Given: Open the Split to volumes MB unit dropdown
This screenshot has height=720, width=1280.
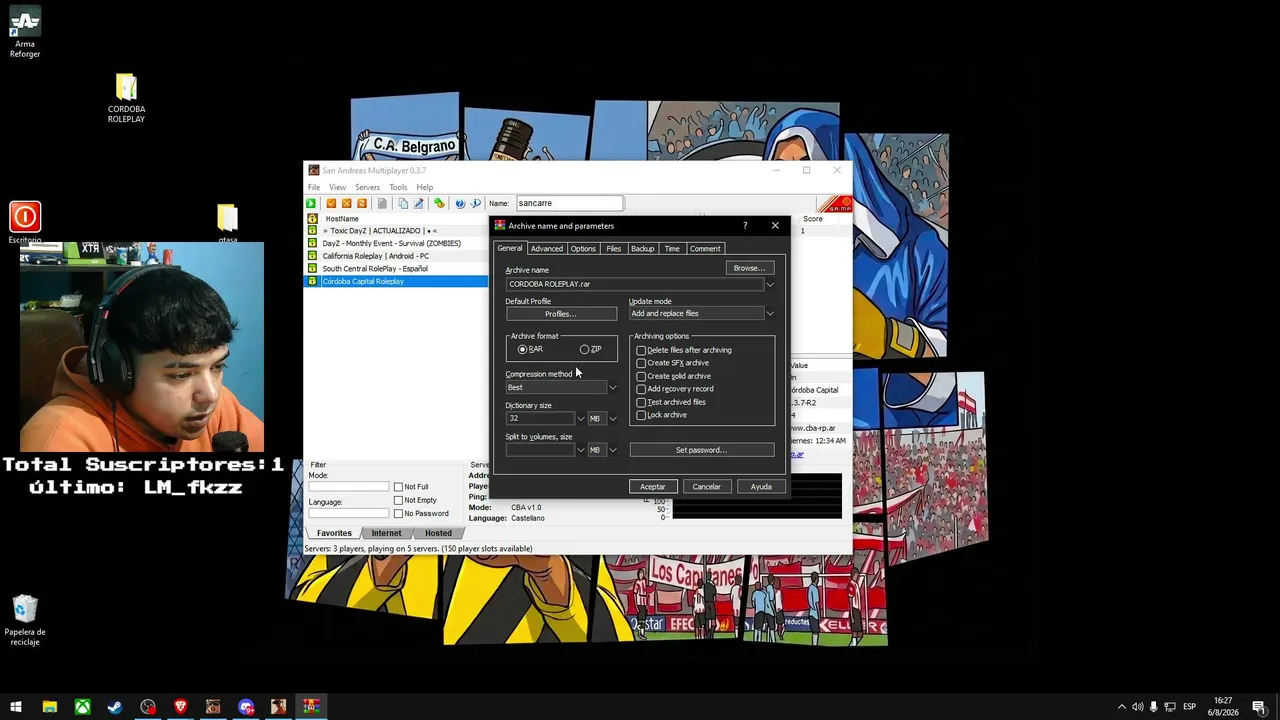Looking at the screenshot, I should click(x=612, y=450).
